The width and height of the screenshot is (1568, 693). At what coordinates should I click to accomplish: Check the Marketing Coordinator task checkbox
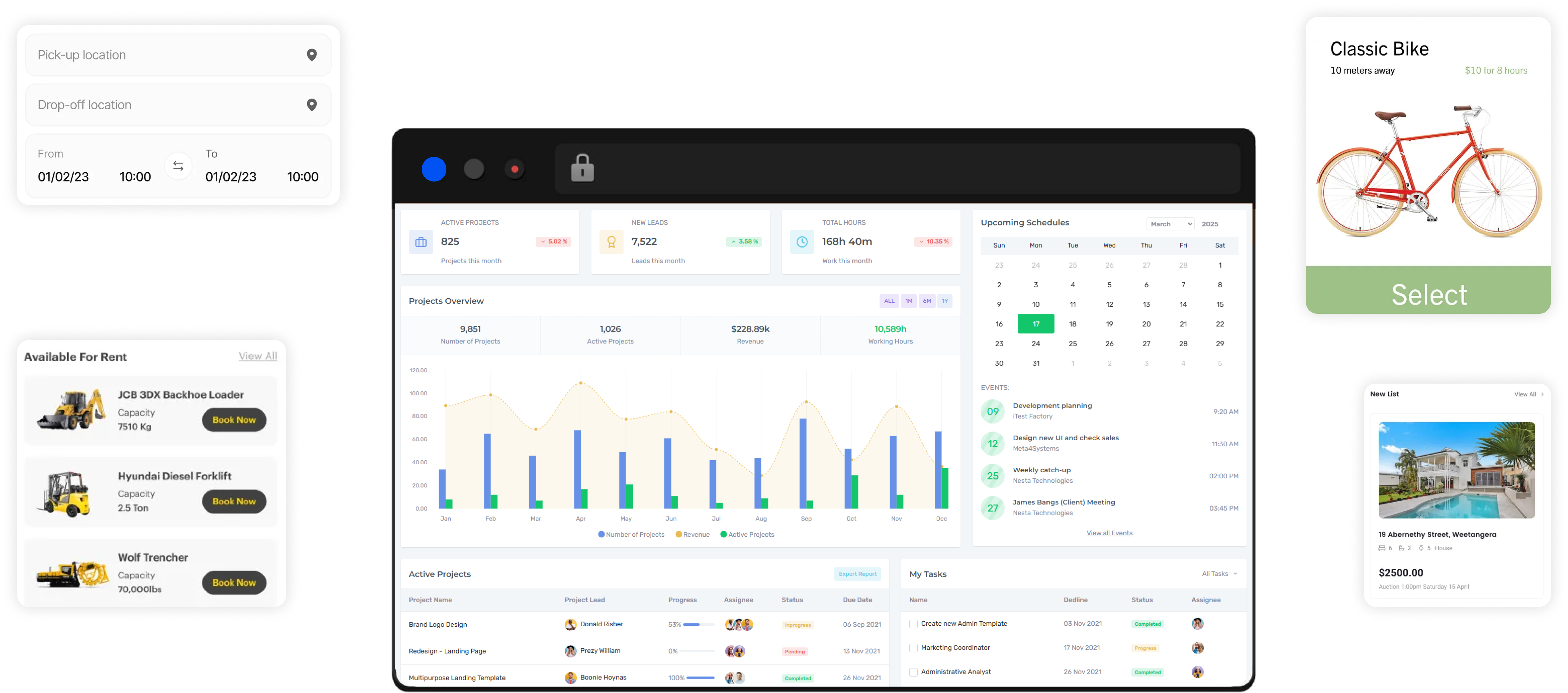(913, 648)
